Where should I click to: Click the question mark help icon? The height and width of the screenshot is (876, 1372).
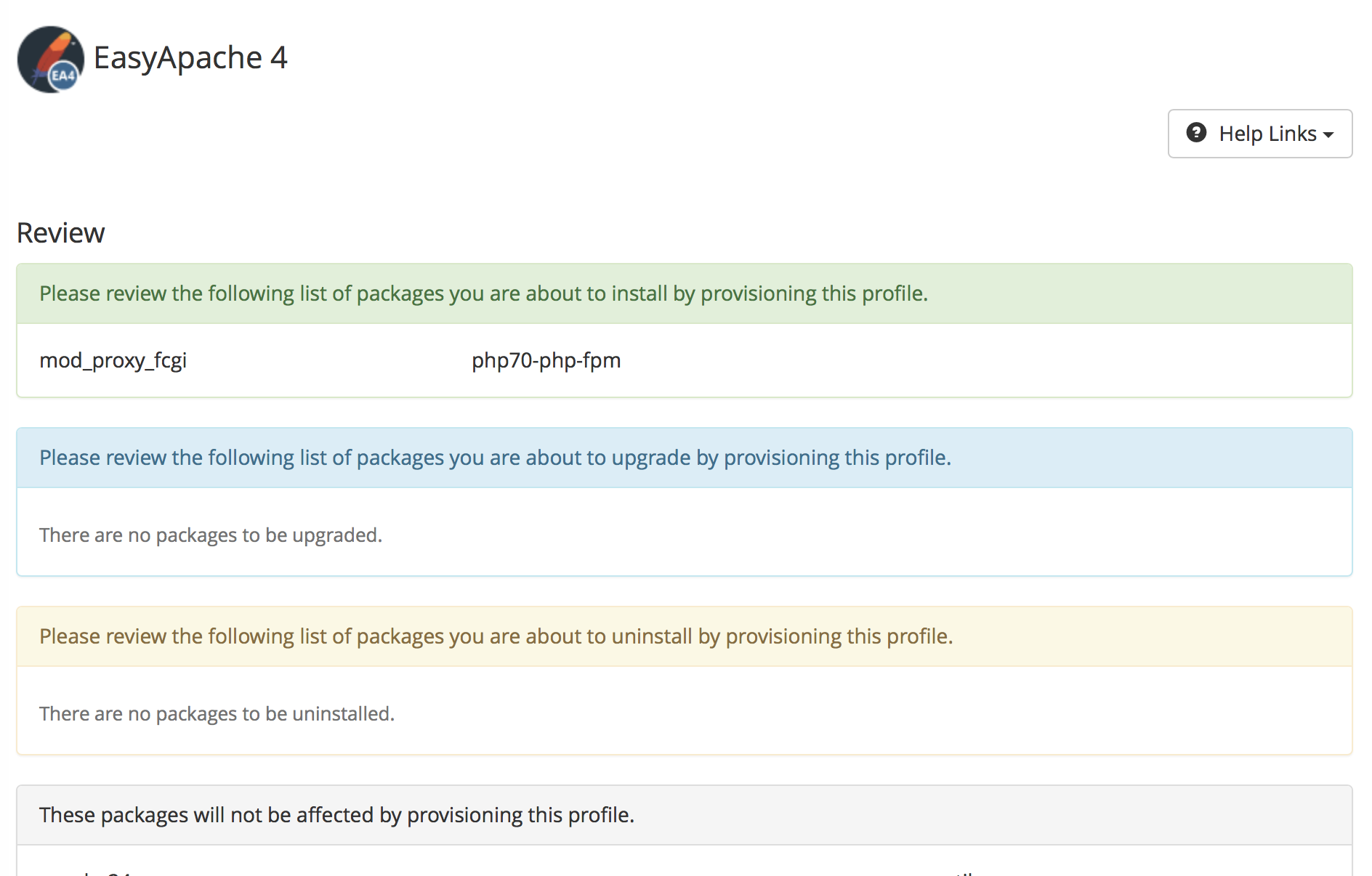(x=1196, y=133)
